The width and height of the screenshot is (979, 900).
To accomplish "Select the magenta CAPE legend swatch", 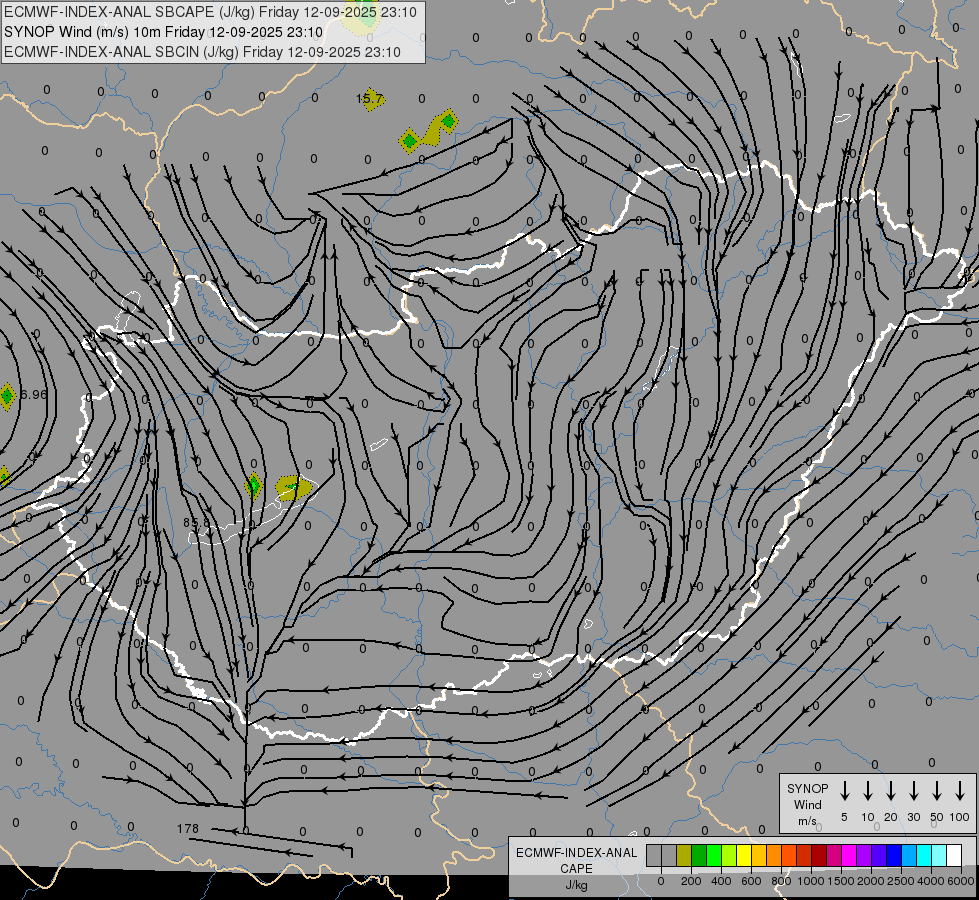I will click(849, 855).
